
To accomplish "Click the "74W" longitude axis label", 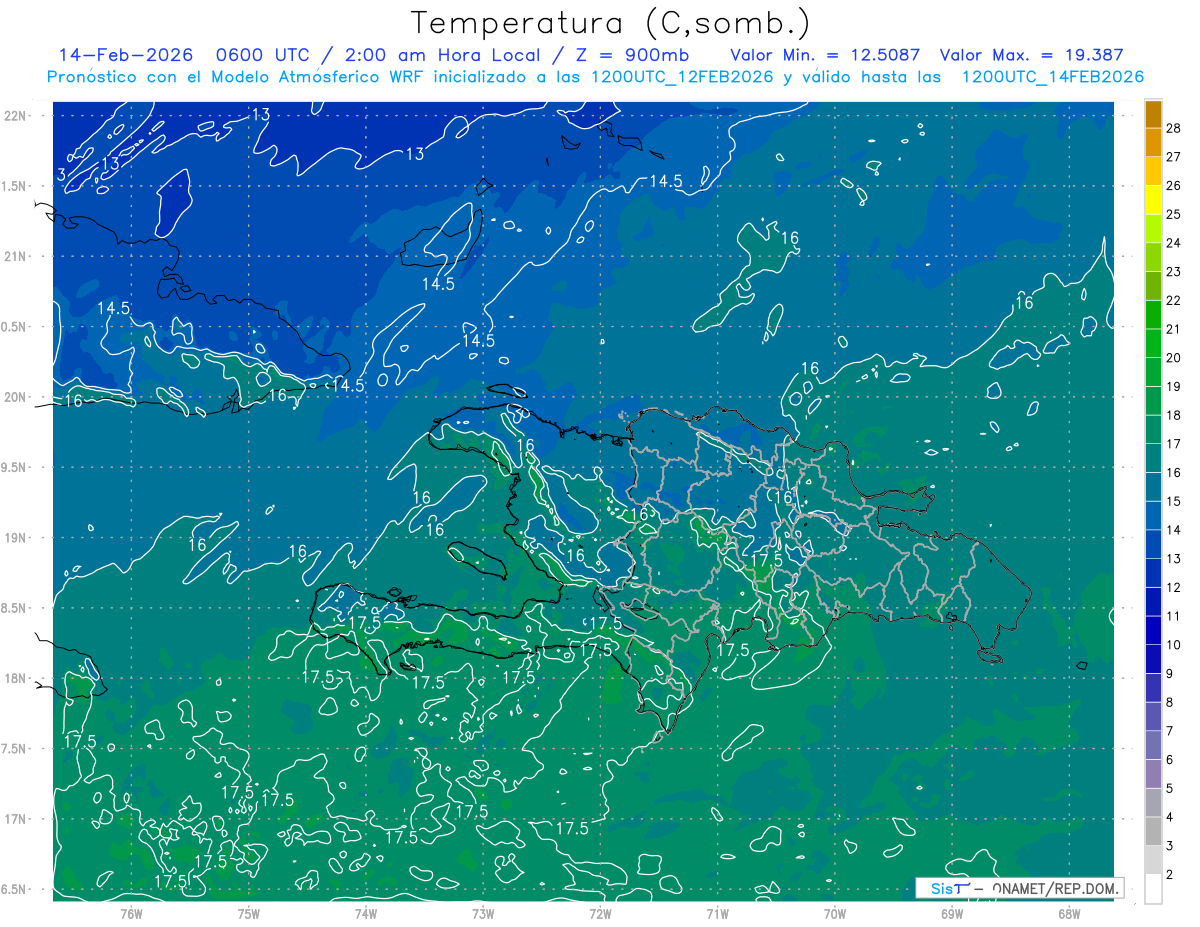I will click(x=366, y=914).
